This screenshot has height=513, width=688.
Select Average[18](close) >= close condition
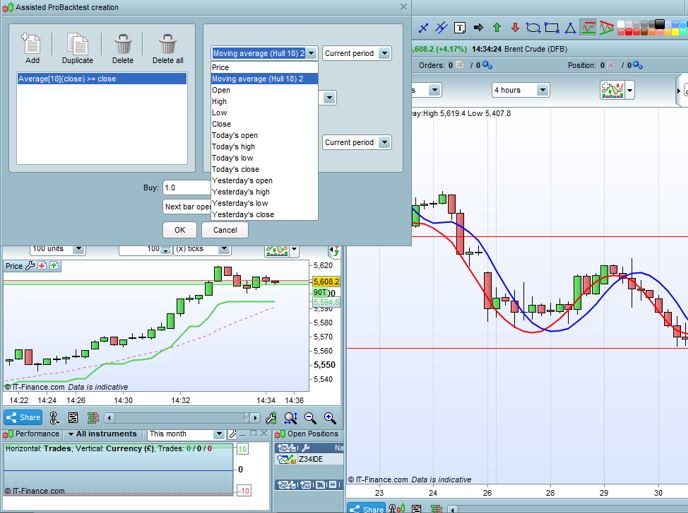[102, 79]
